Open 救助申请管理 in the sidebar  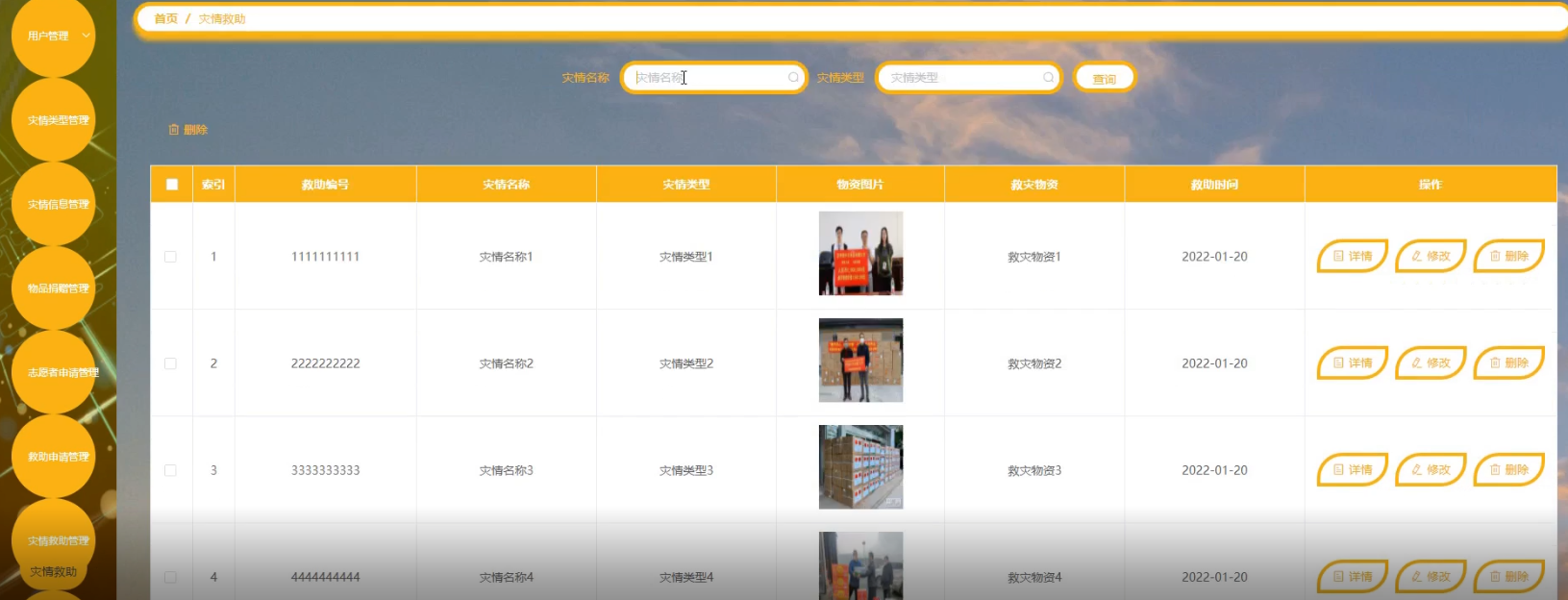(x=54, y=457)
